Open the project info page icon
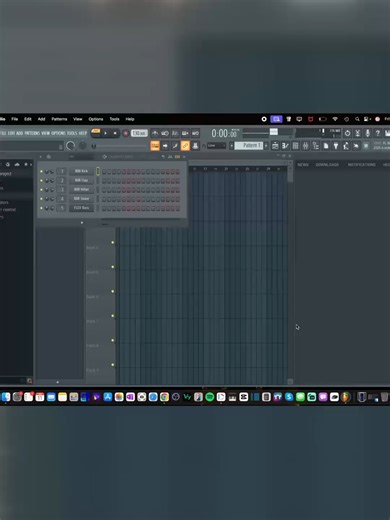Screen dimensions: 390x520 tap(326, 146)
